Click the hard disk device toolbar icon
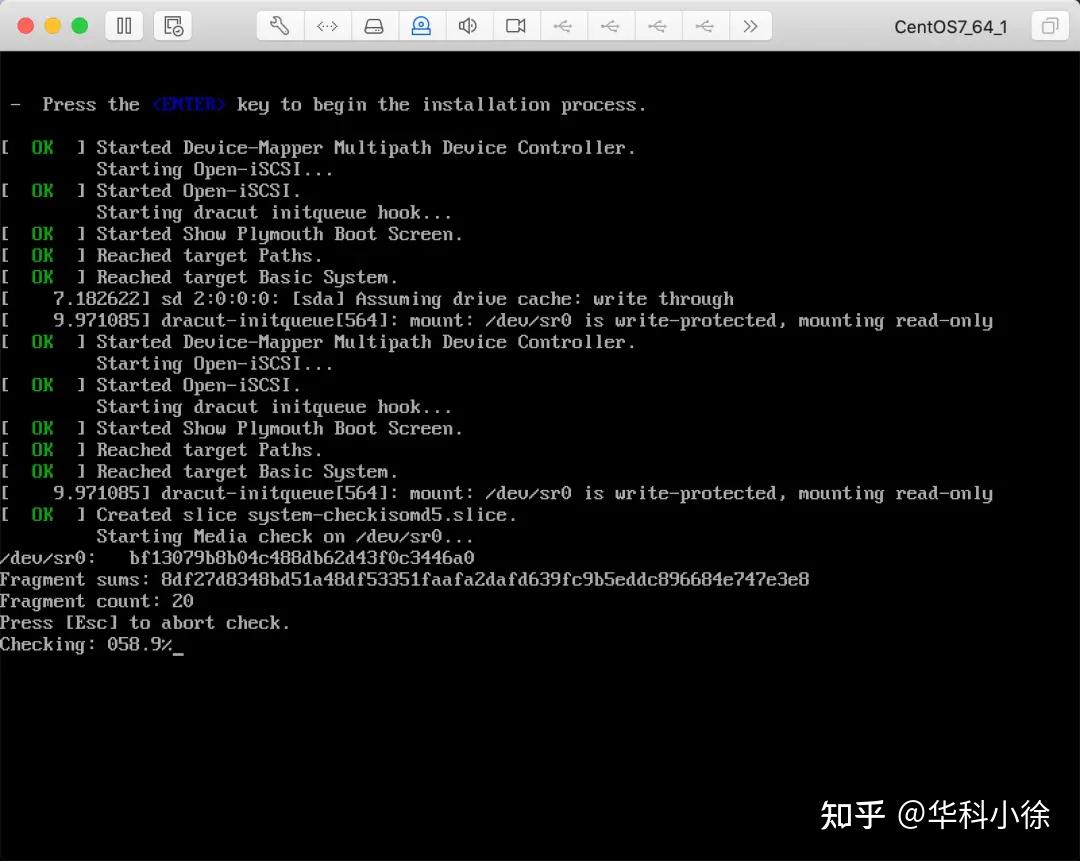 point(375,26)
